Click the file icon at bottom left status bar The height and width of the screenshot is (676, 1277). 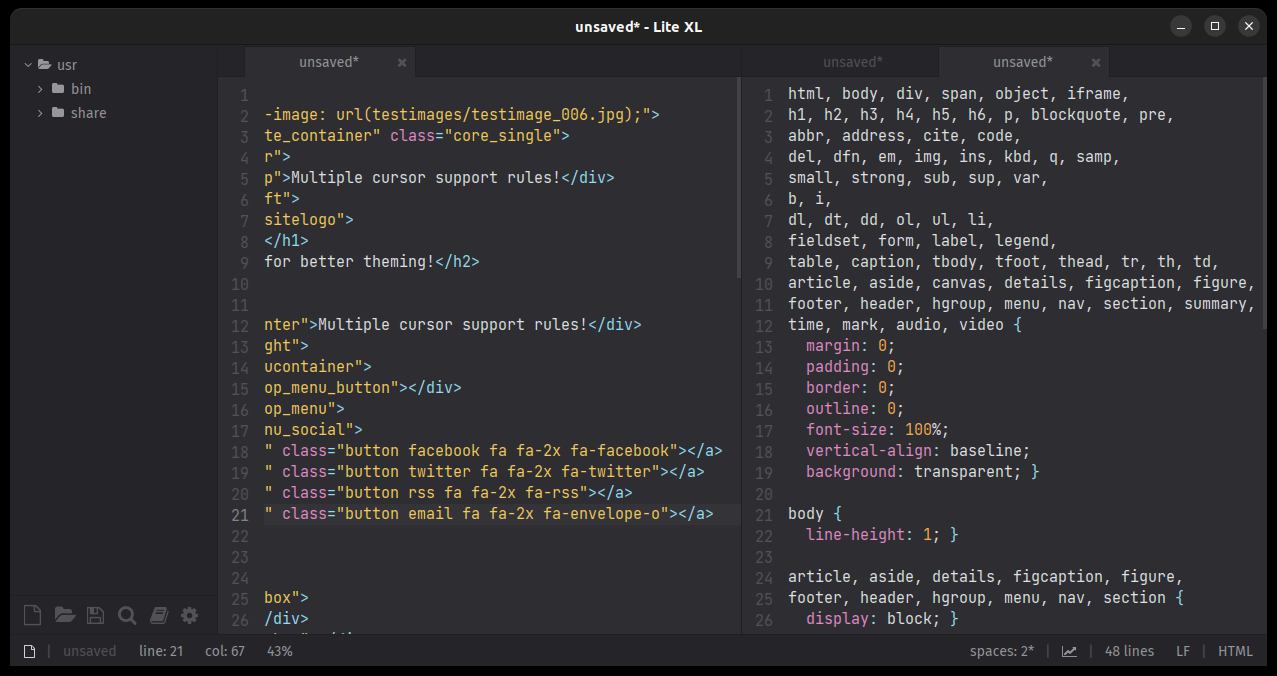tap(29, 650)
